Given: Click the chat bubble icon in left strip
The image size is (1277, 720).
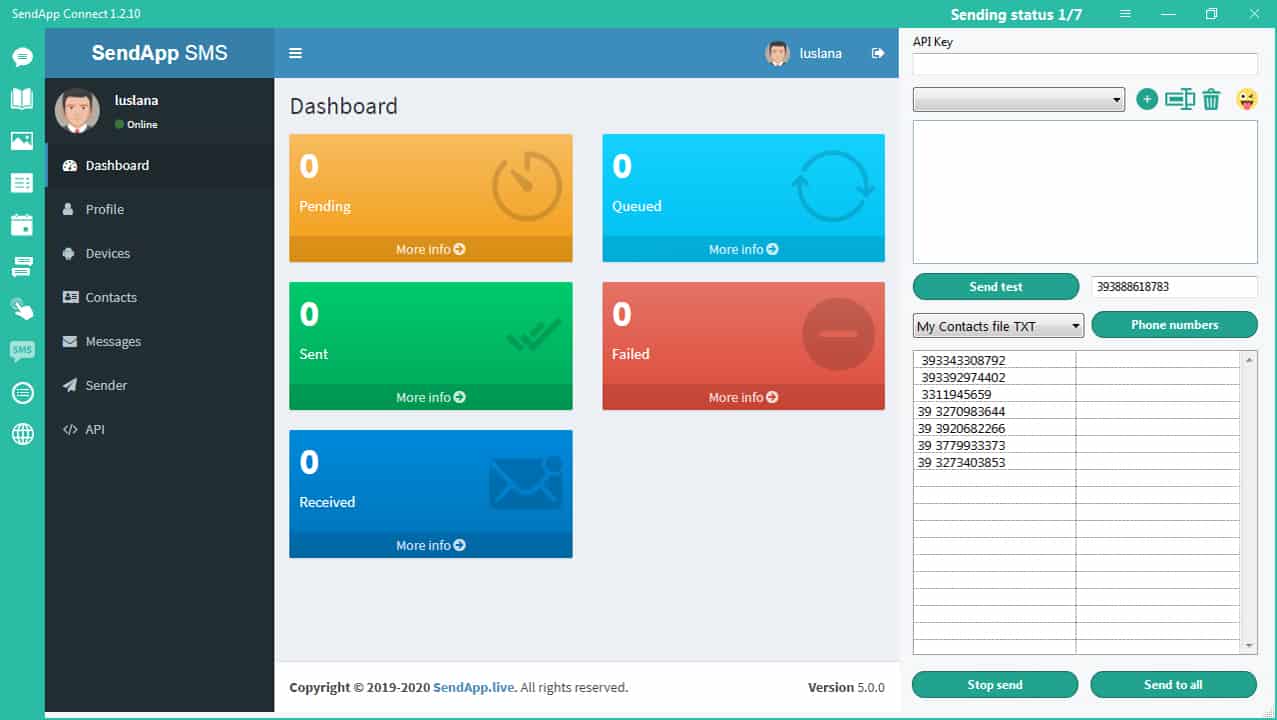Looking at the screenshot, I should pos(22,57).
